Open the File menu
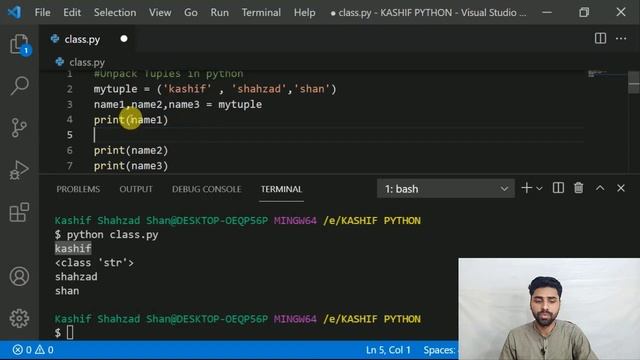The height and width of the screenshot is (360, 640). click(x=42, y=13)
